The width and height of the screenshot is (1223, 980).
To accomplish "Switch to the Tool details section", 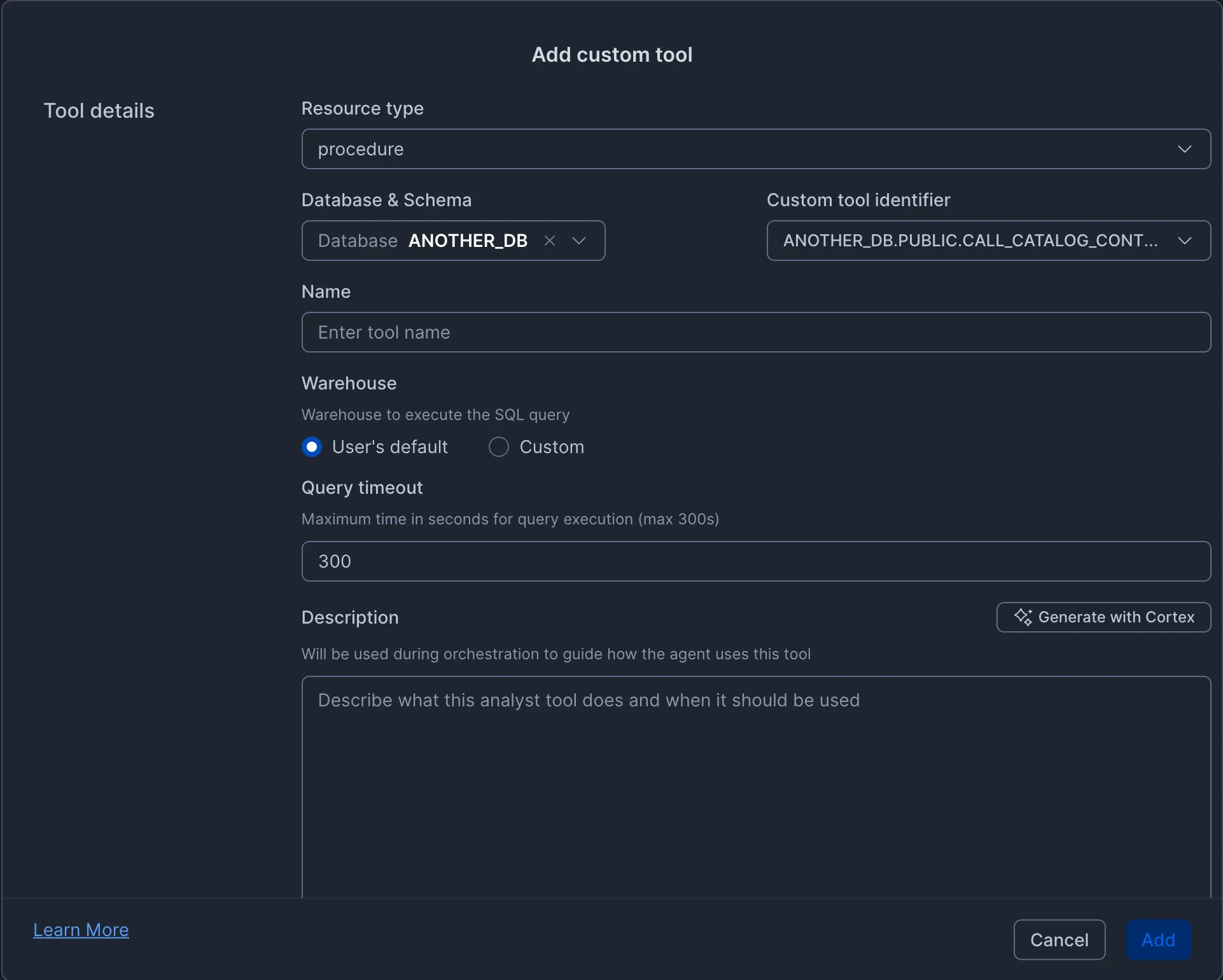I will [x=99, y=110].
